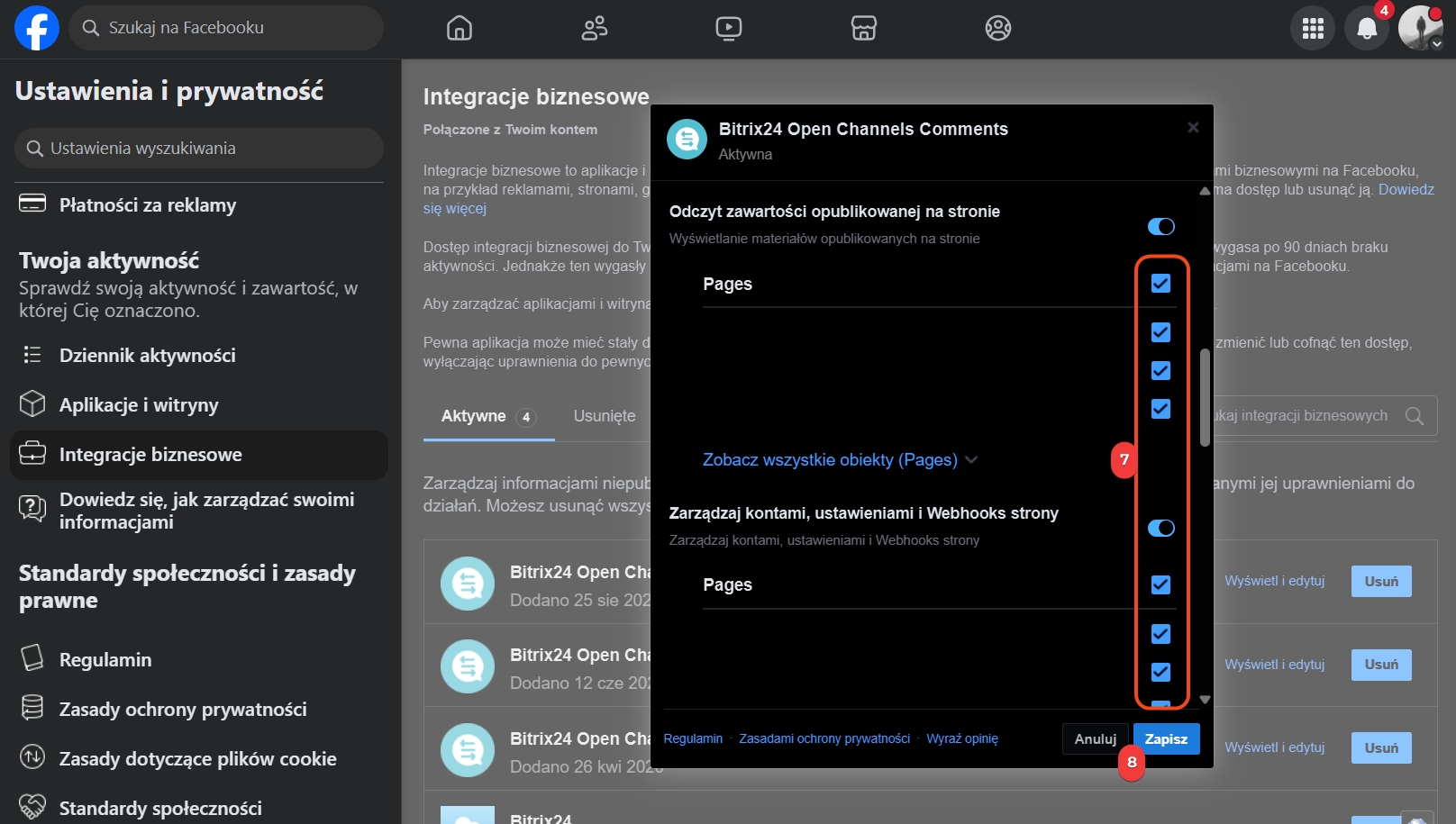Open the Regulamin link in the dialog footer
Screen dimensions: 1456x824
pos(693,738)
